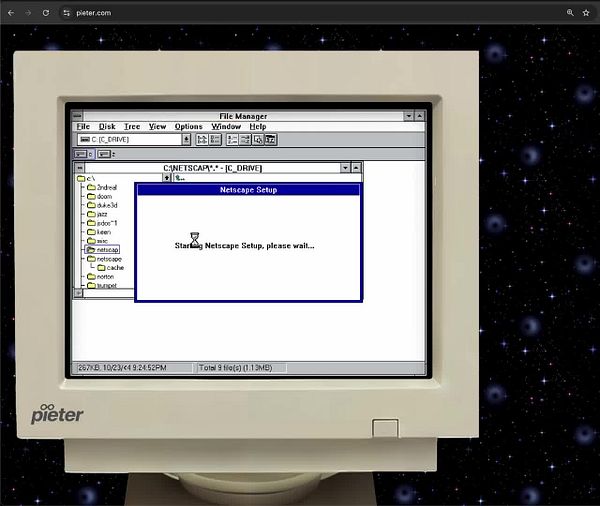This screenshot has height=506, width=600.
Task: Click the browser forward arrow
Action: coord(28,13)
